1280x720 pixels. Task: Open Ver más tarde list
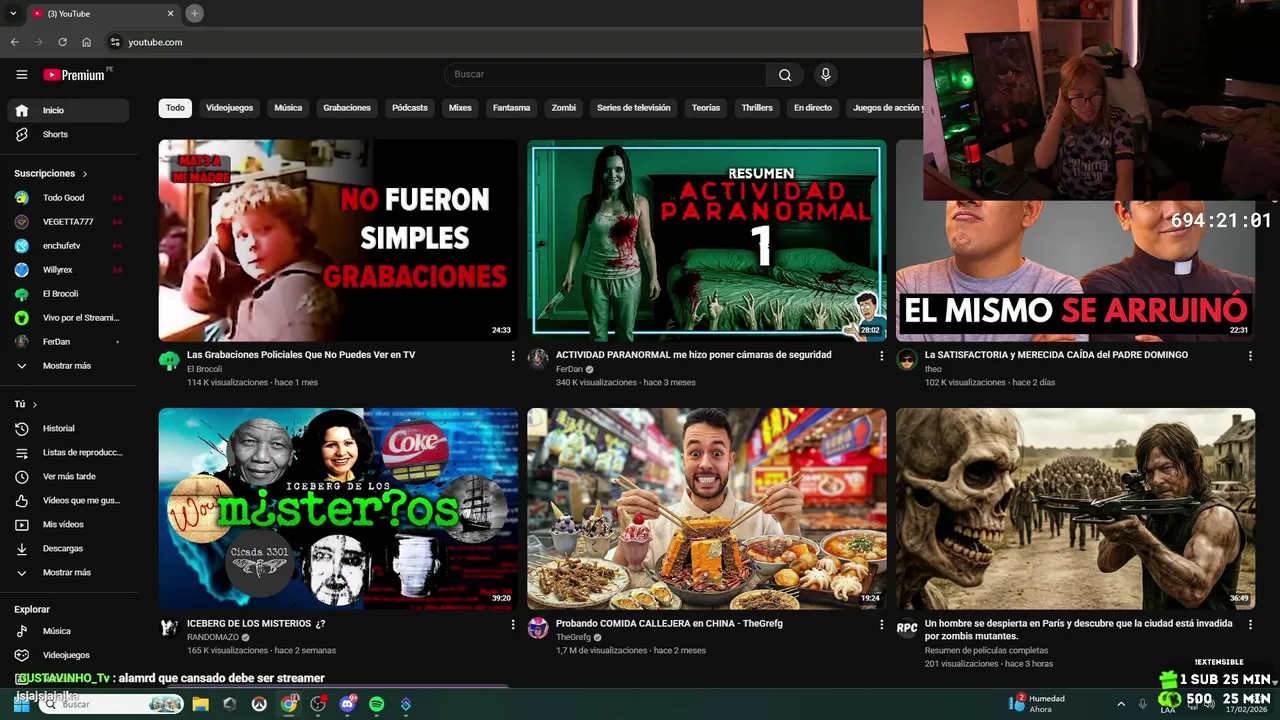click(68, 476)
